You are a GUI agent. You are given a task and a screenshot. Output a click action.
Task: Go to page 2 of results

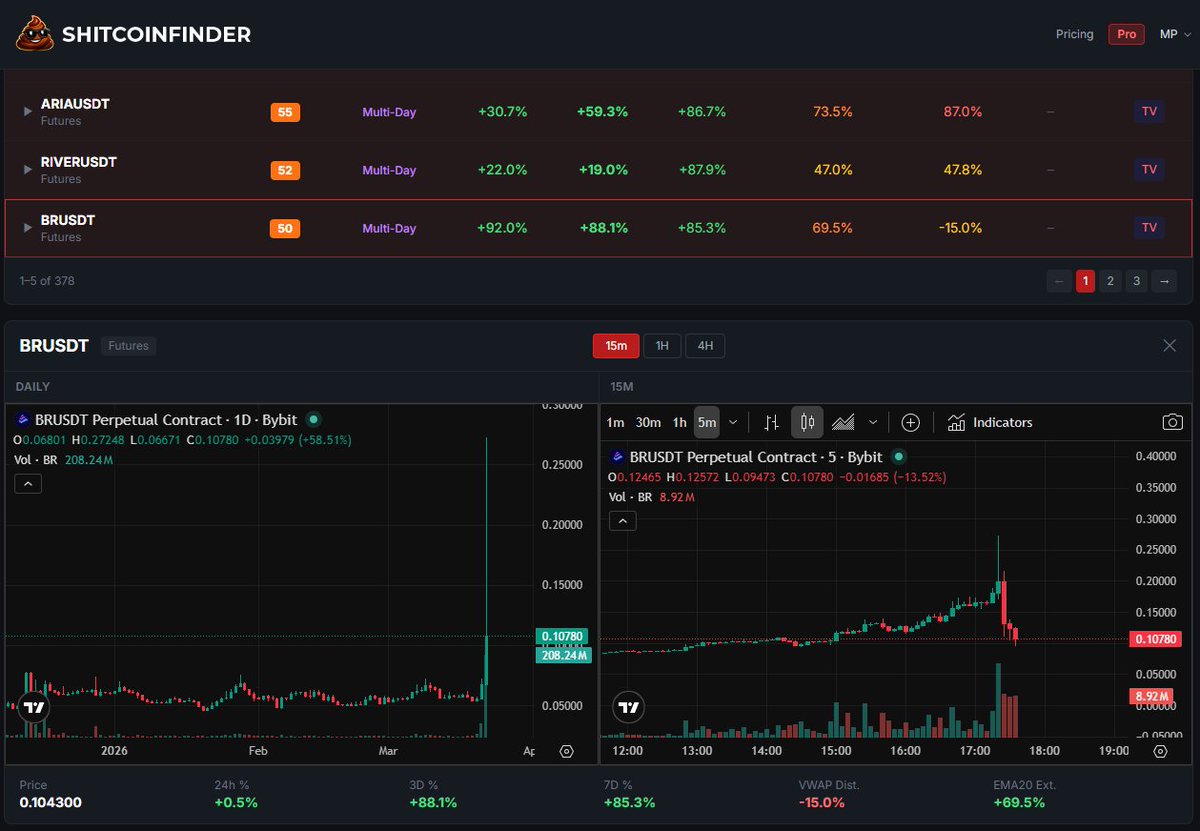pyautogui.click(x=1110, y=281)
